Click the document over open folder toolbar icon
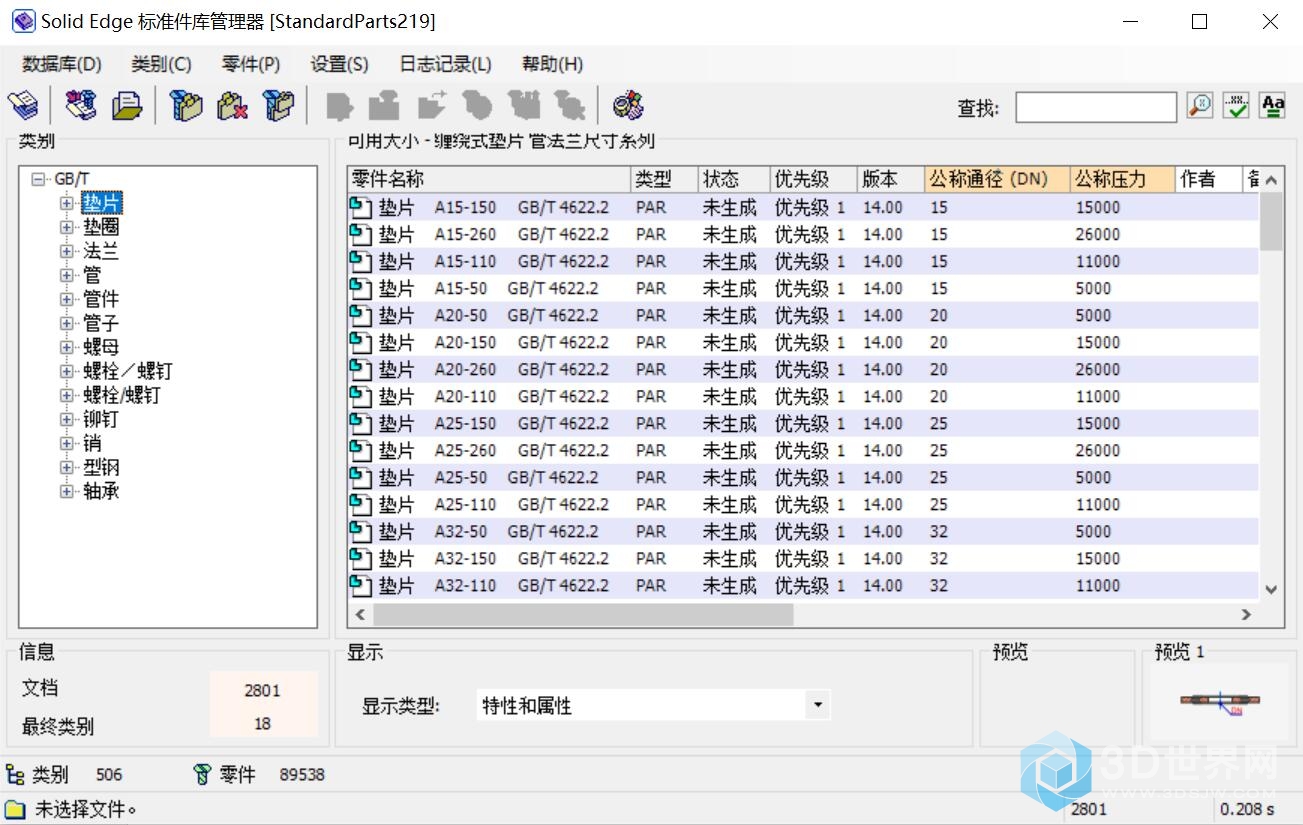The height and width of the screenshot is (825, 1303). pyautogui.click(x=127, y=104)
